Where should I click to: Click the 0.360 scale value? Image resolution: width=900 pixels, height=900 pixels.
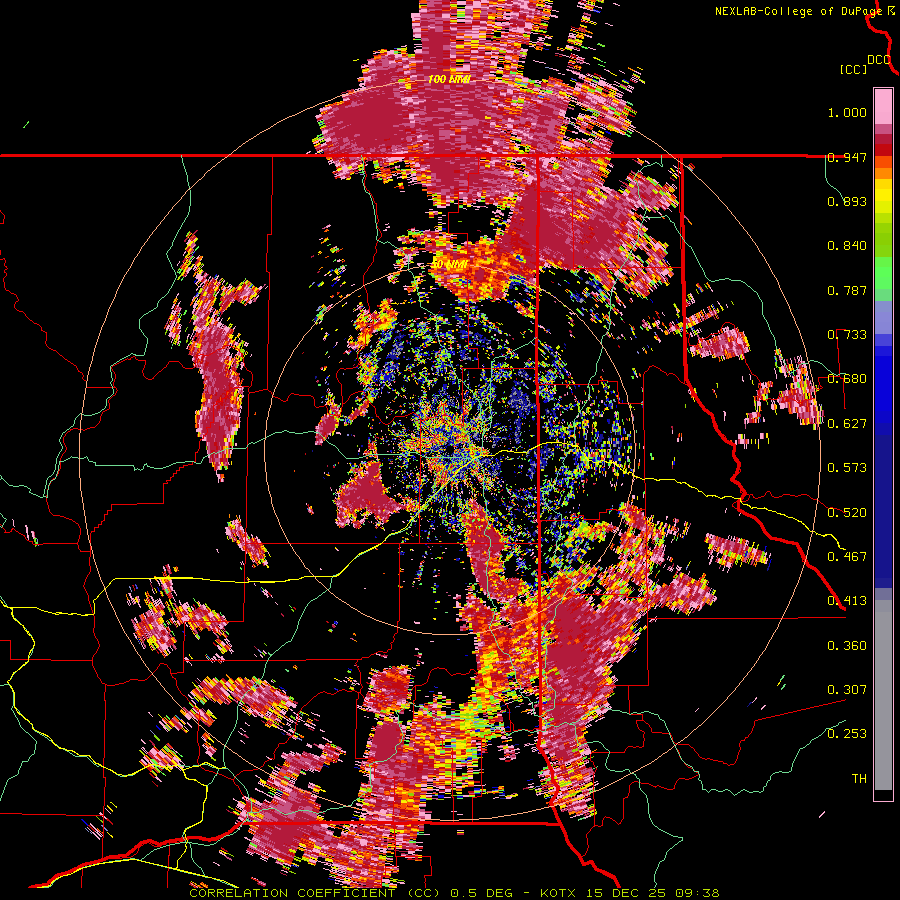pos(847,646)
